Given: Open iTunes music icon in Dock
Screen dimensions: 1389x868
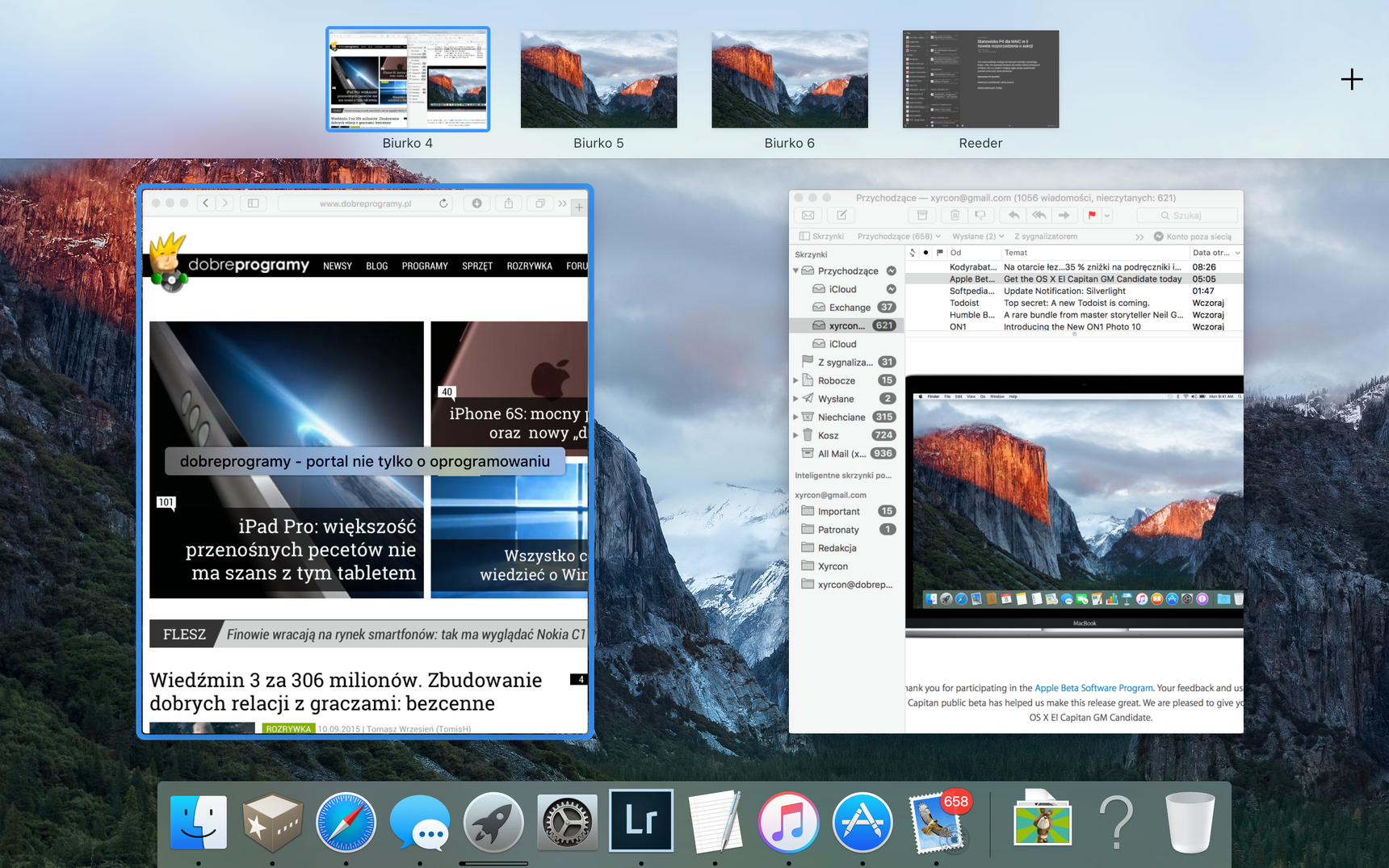Looking at the screenshot, I should point(788,822).
